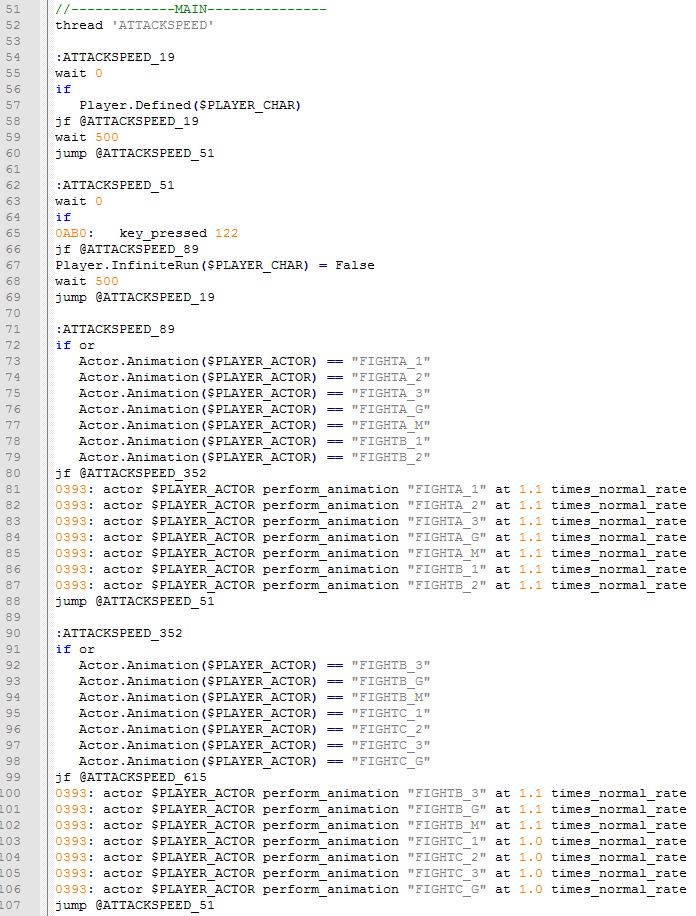
Task: Click line number 90 in gutter
Action: tap(13, 633)
